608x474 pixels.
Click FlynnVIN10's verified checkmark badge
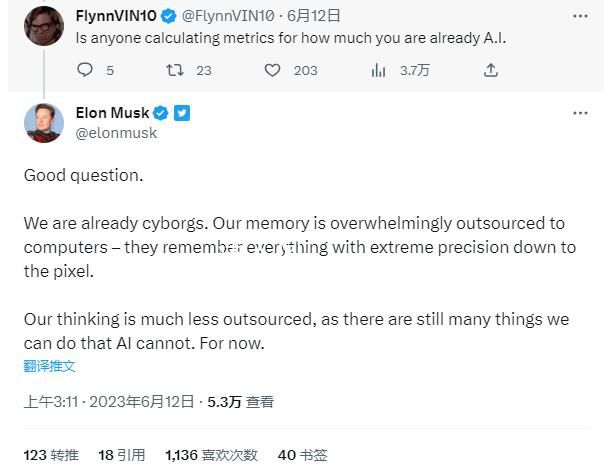click(169, 16)
